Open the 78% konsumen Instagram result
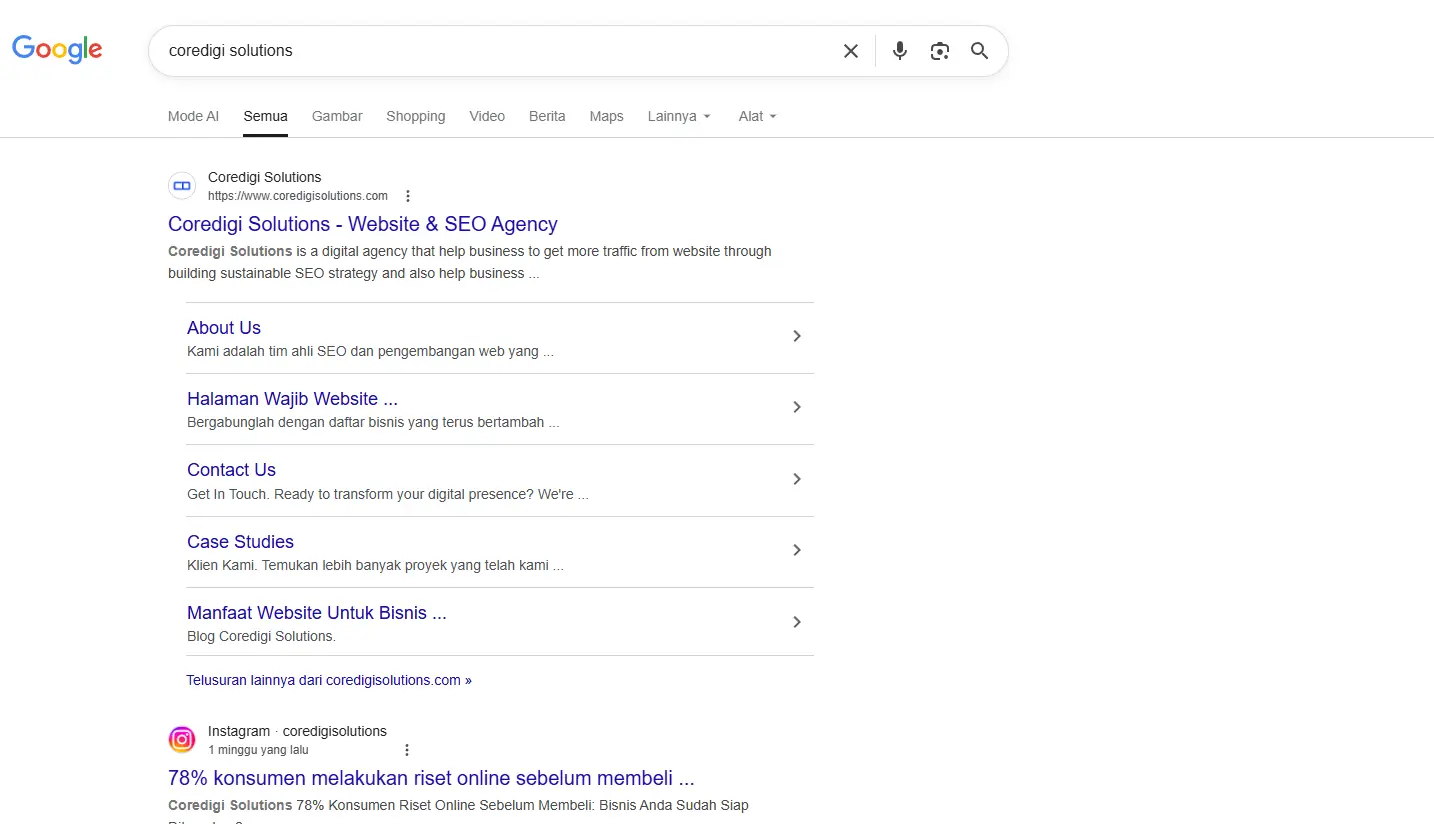 click(431, 778)
